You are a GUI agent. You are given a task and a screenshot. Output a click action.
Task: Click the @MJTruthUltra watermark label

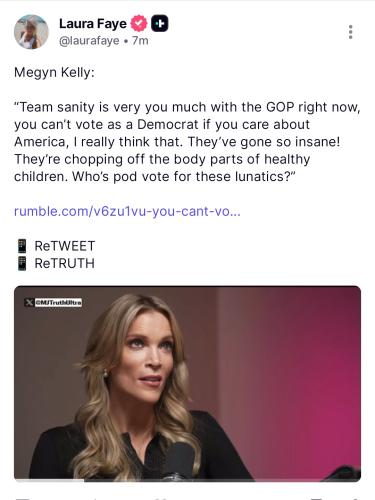point(58,302)
